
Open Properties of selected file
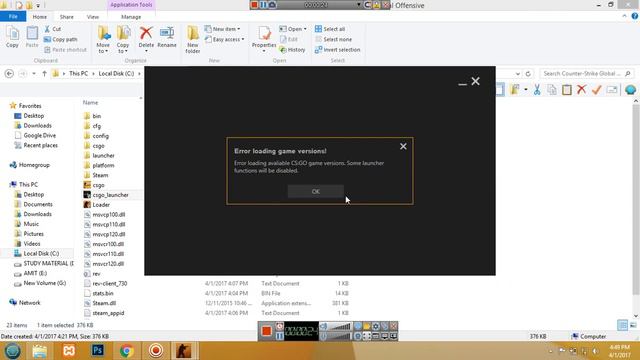pyautogui.click(x=264, y=37)
